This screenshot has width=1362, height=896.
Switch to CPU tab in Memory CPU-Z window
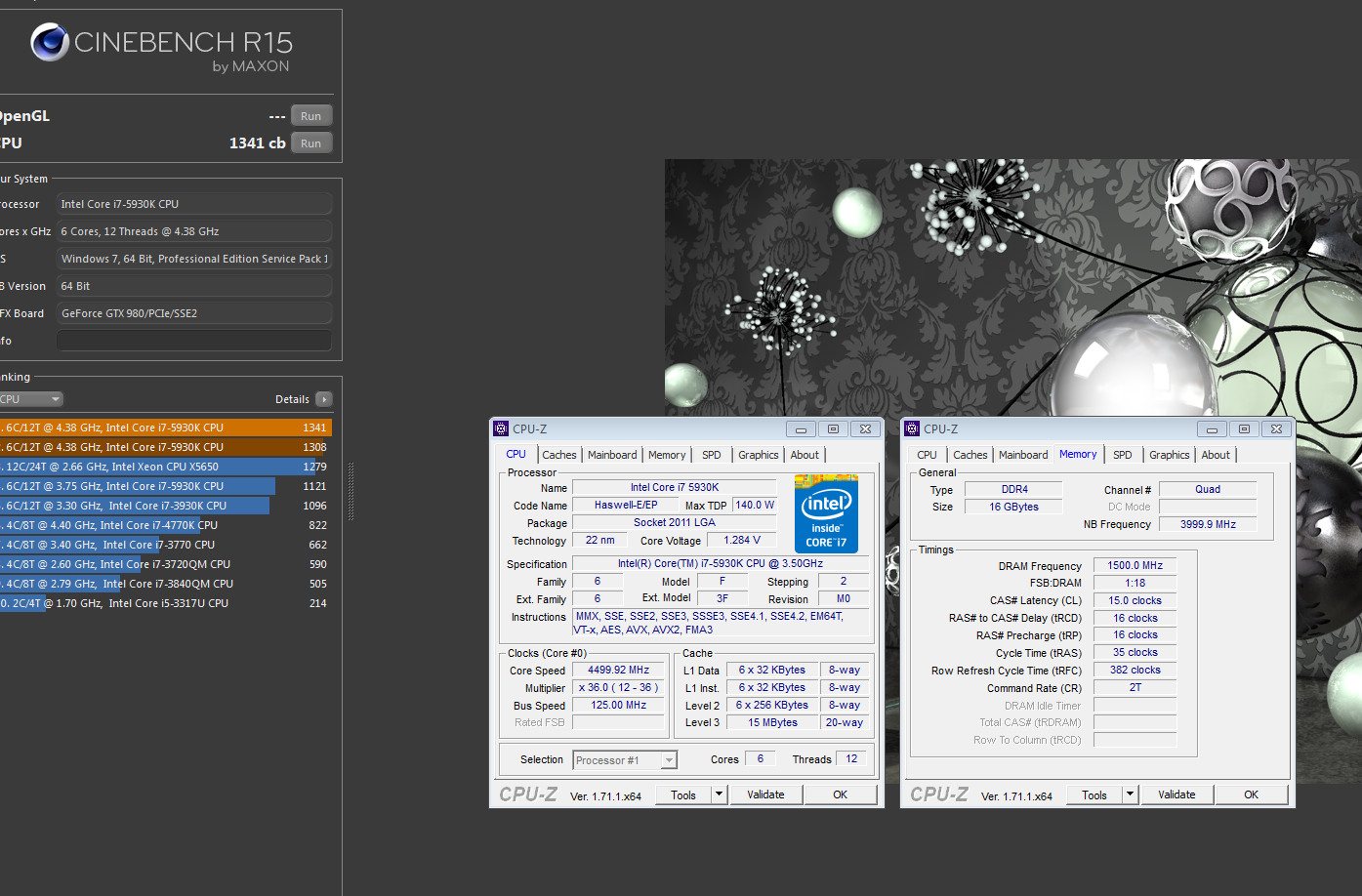click(927, 455)
